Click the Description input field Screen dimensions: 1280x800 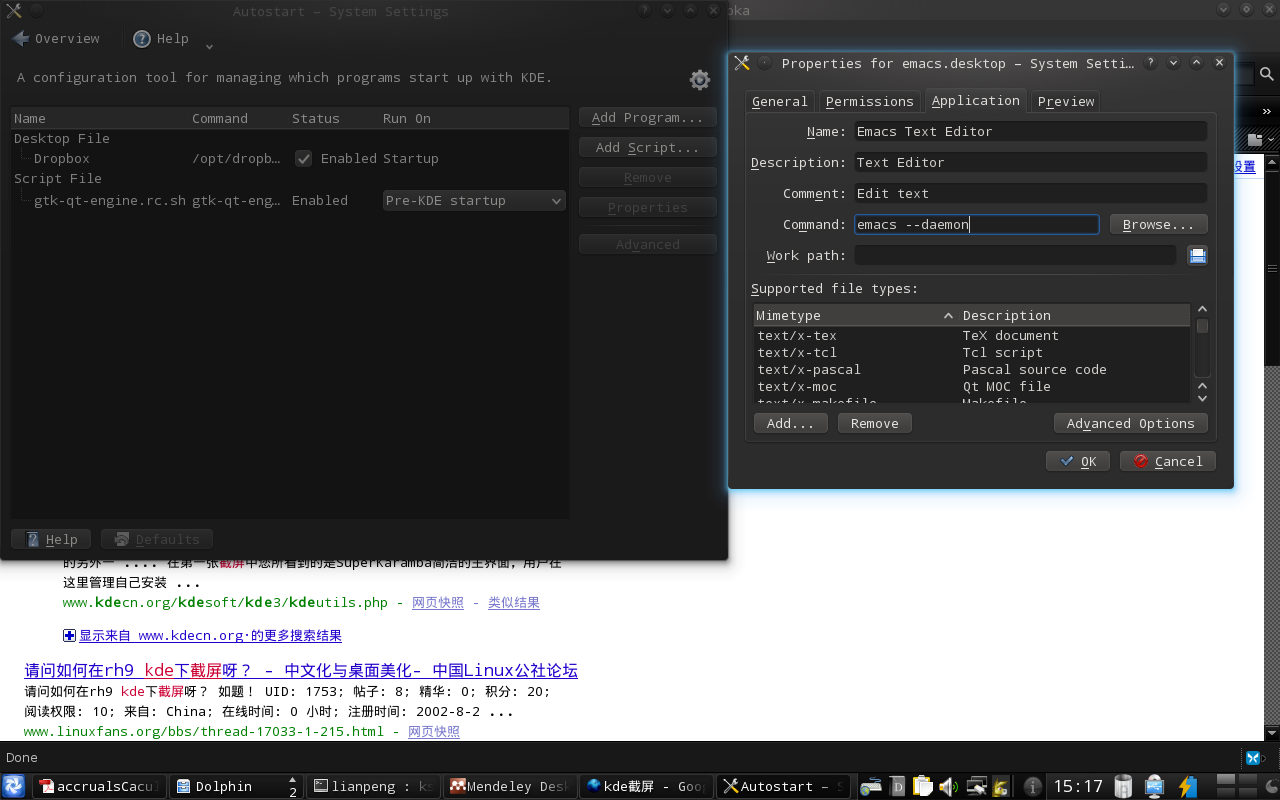[x=1030, y=163]
